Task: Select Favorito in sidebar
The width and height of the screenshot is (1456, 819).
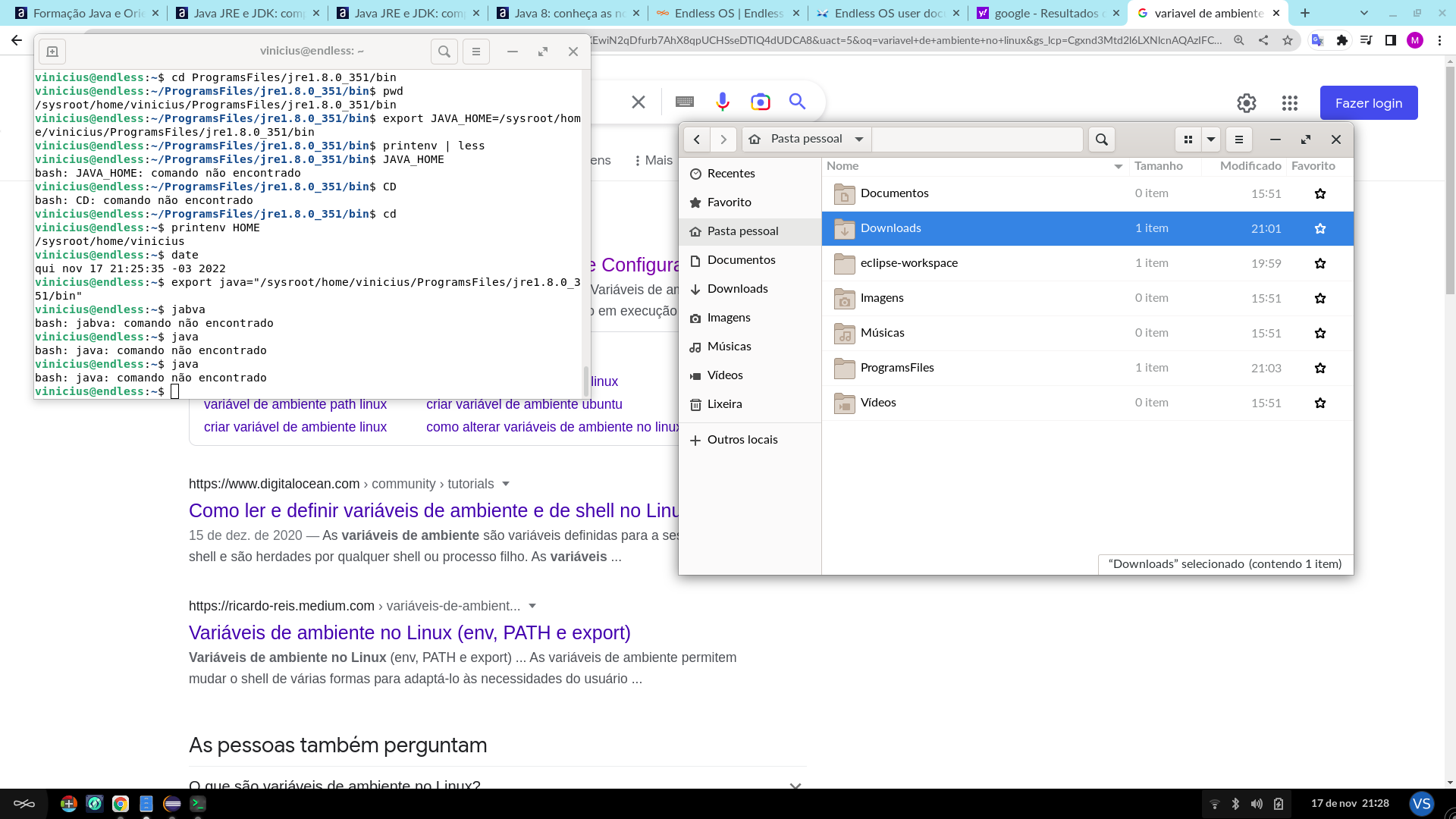Action: click(750, 202)
